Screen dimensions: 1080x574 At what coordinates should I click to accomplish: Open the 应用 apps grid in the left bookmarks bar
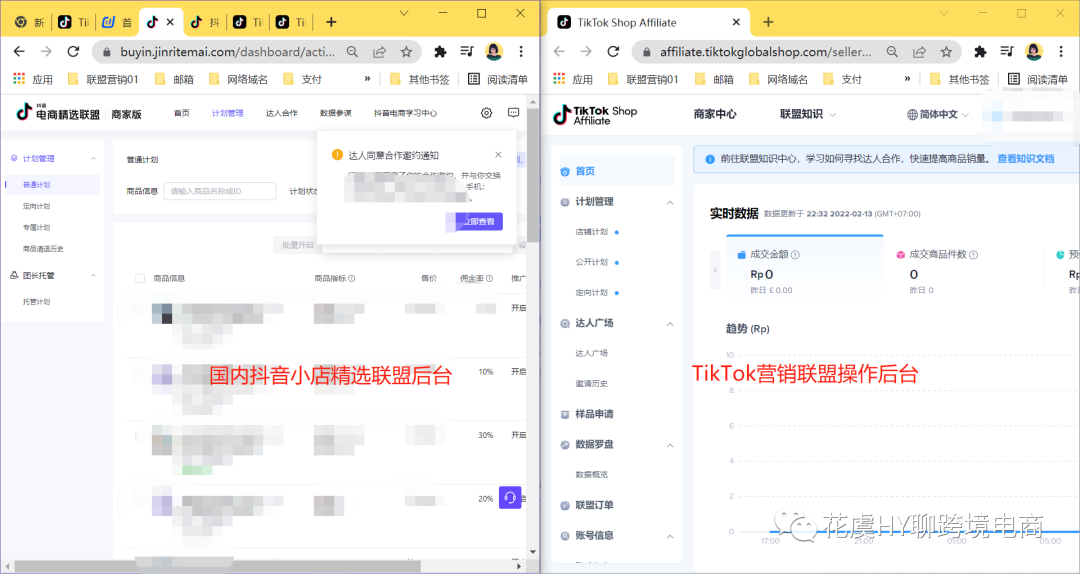tap(32, 79)
